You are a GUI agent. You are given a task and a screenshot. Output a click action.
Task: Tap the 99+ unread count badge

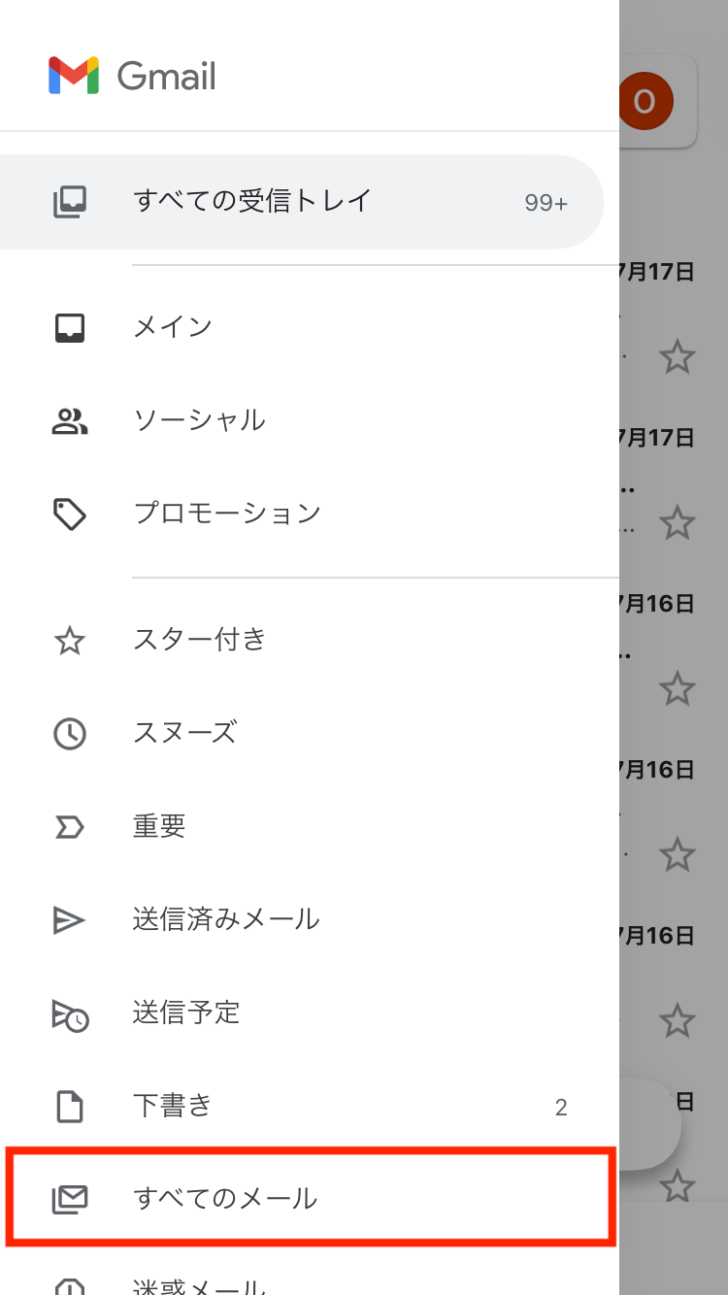tap(546, 203)
